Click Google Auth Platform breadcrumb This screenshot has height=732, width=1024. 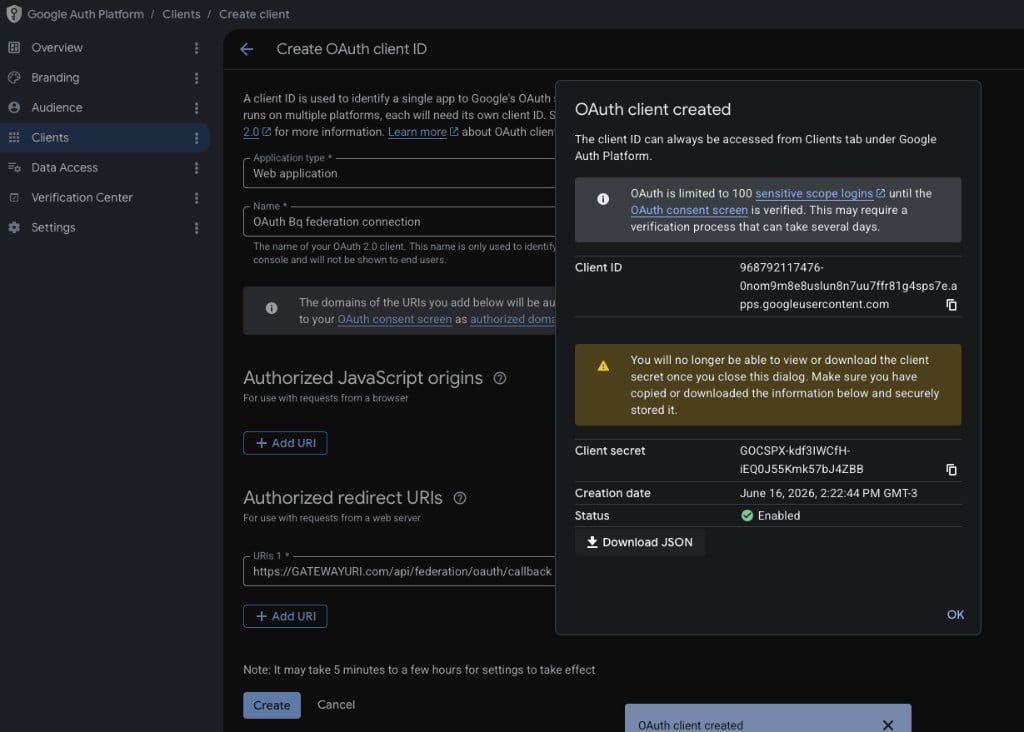(x=85, y=14)
